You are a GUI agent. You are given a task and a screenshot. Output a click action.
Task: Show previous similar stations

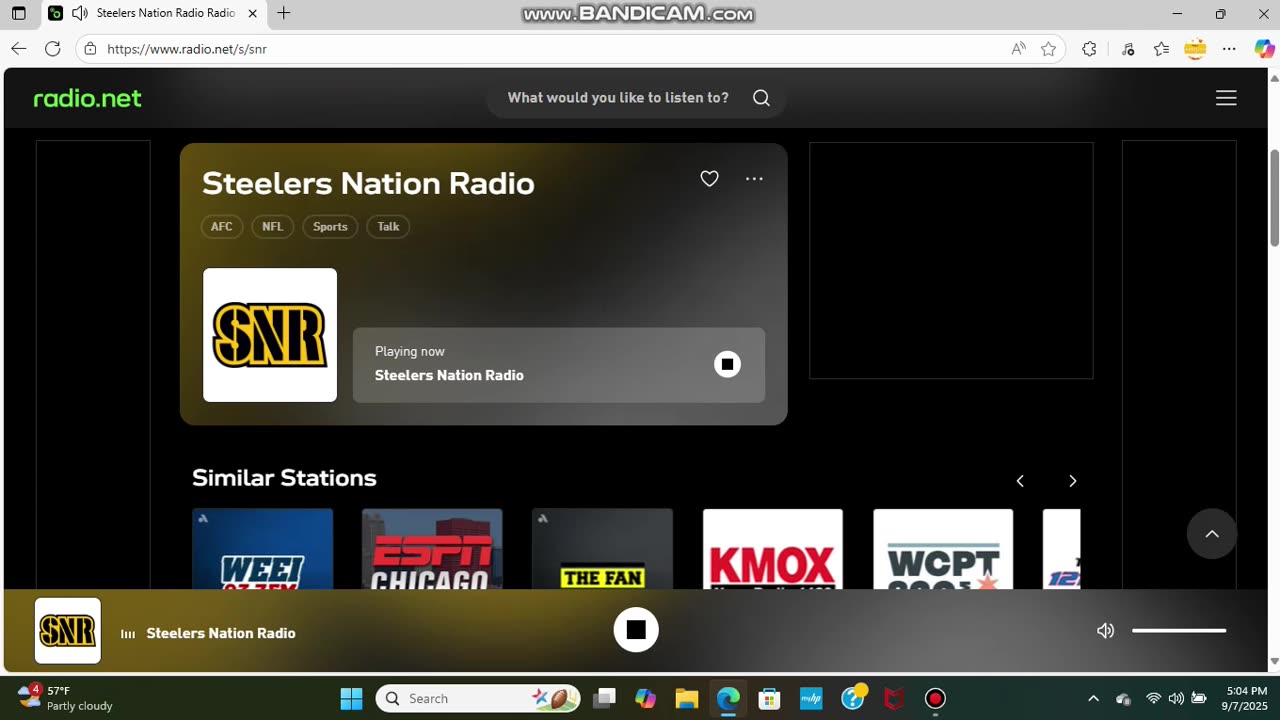(1020, 481)
